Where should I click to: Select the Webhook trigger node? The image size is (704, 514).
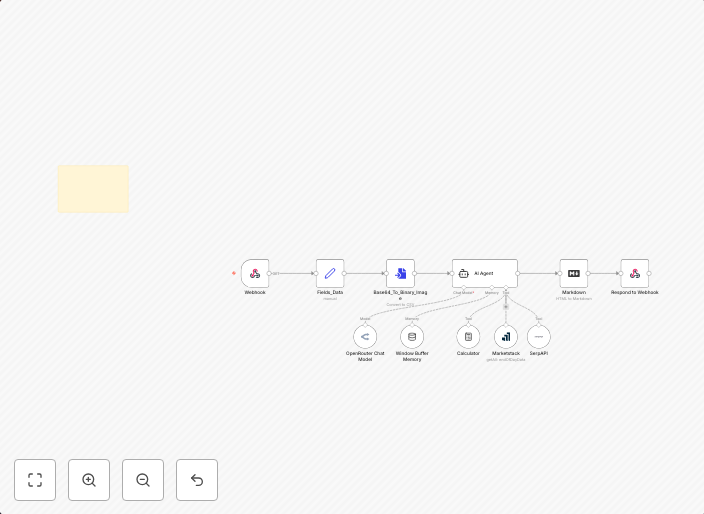pyautogui.click(x=255, y=273)
